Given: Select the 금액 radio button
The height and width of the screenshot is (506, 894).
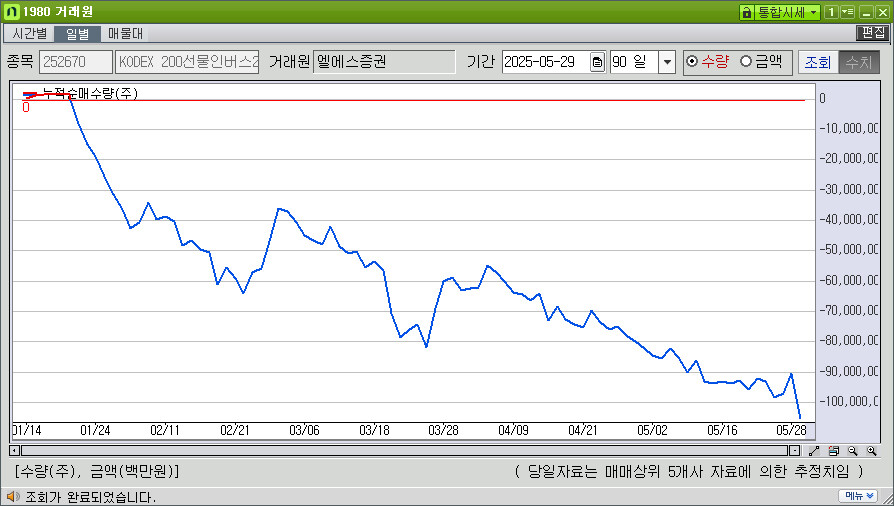Looking at the screenshot, I should coord(746,61).
